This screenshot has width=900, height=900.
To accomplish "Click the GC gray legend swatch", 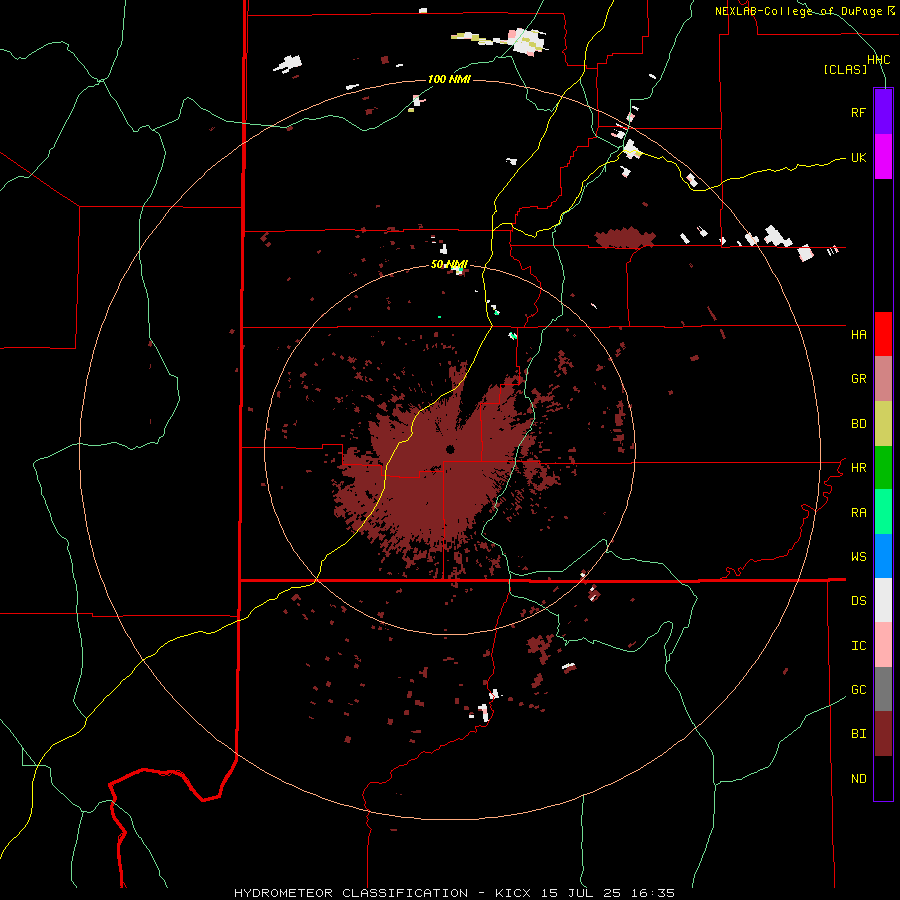I will pos(883,689).
